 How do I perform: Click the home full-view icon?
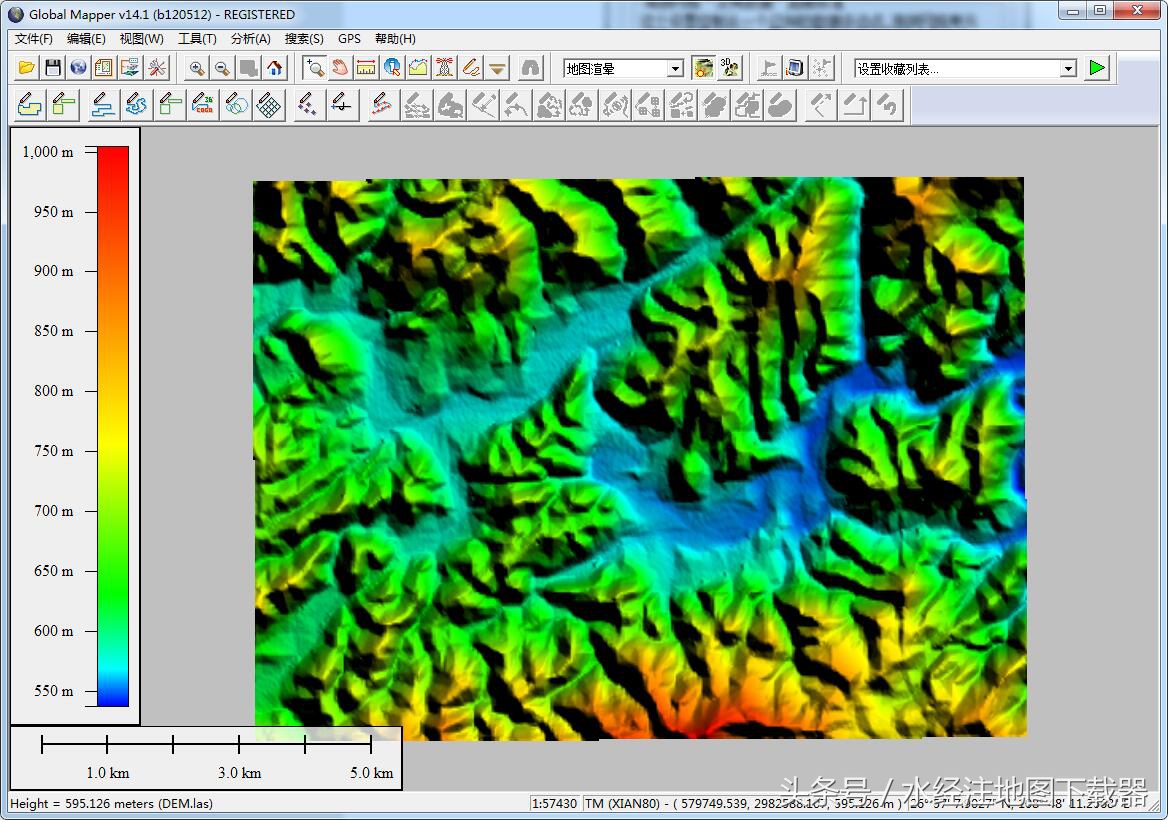coord(275,68)
